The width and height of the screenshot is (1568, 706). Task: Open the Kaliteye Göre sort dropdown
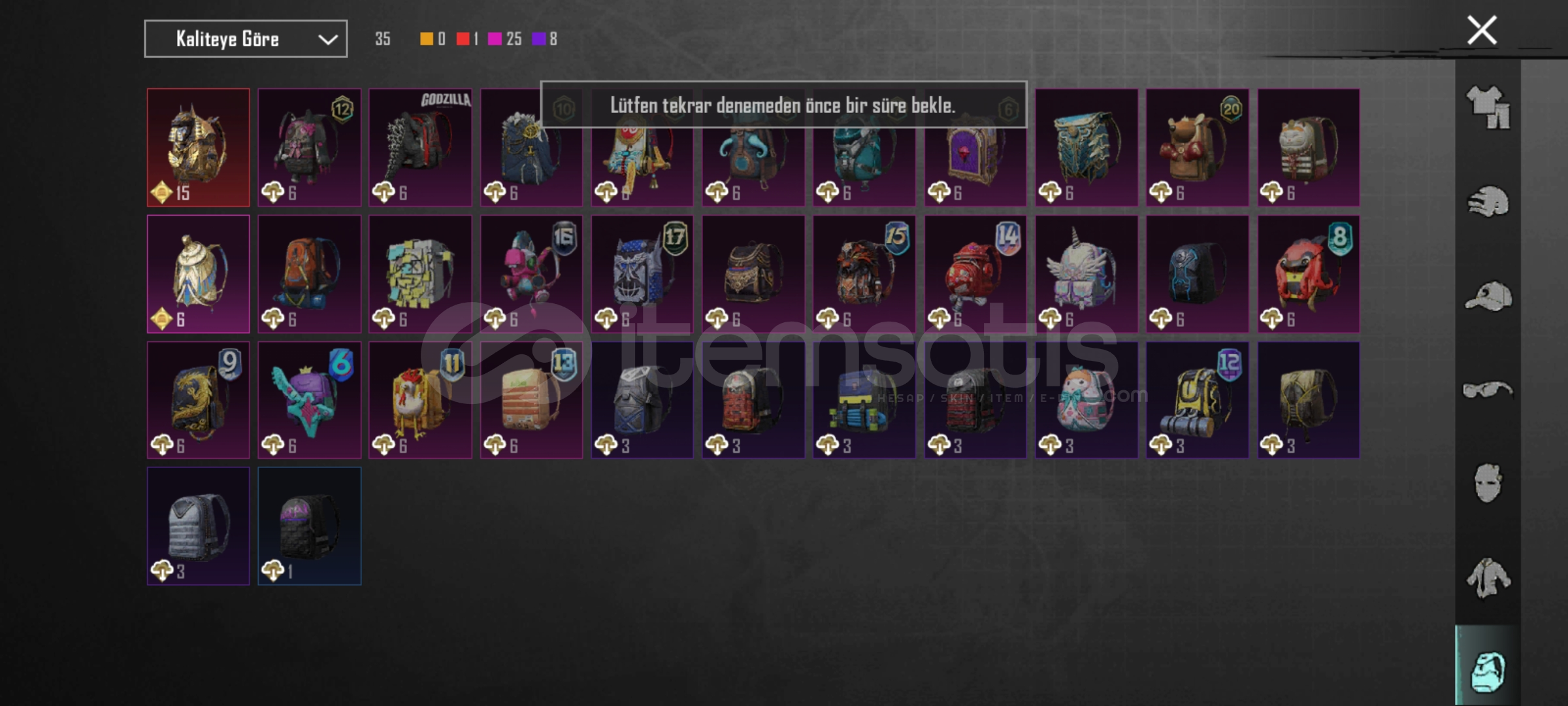pos(246,39)
